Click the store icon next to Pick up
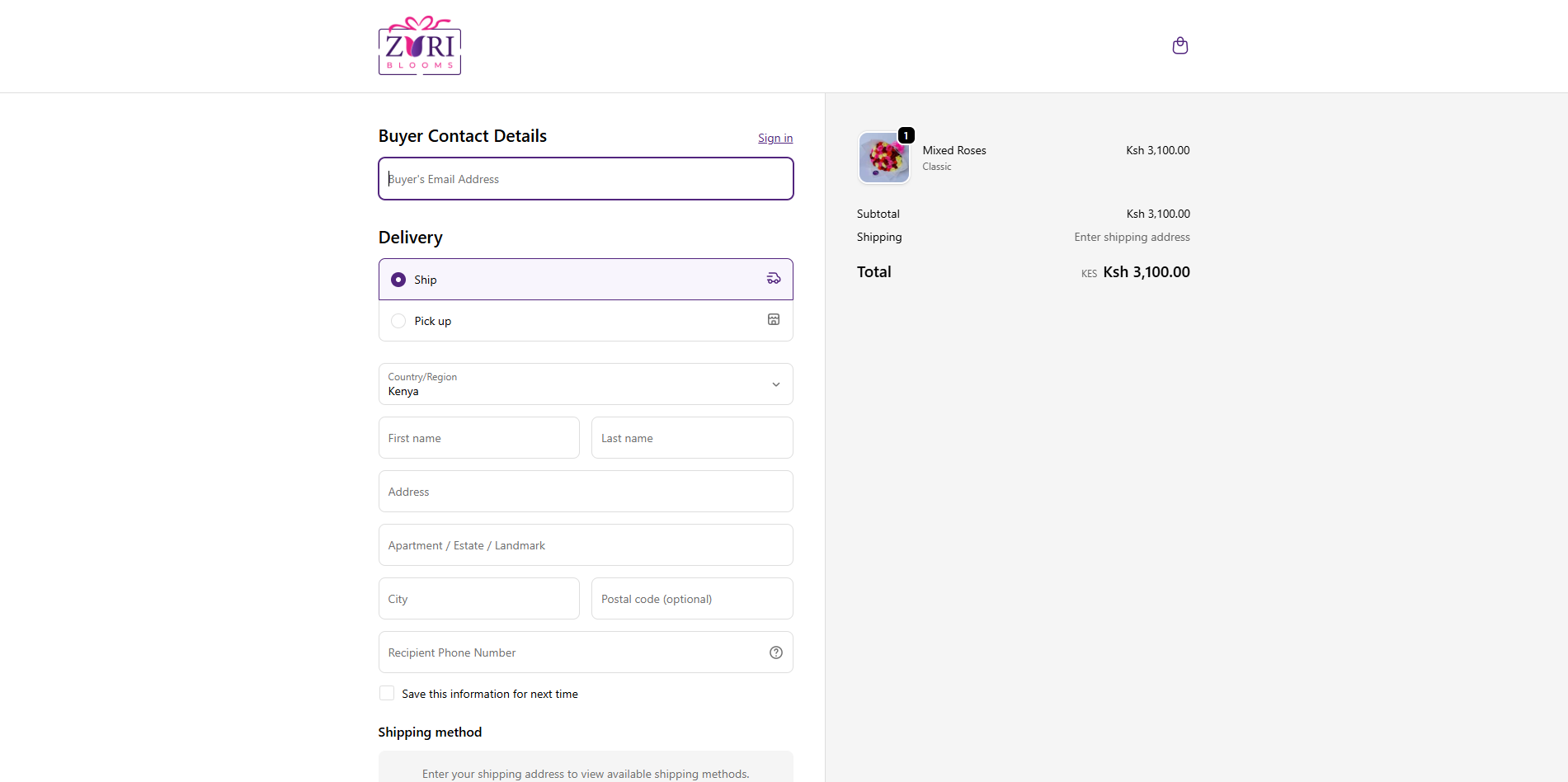Viewport: 1568px width, 782px height. (773, 319)
